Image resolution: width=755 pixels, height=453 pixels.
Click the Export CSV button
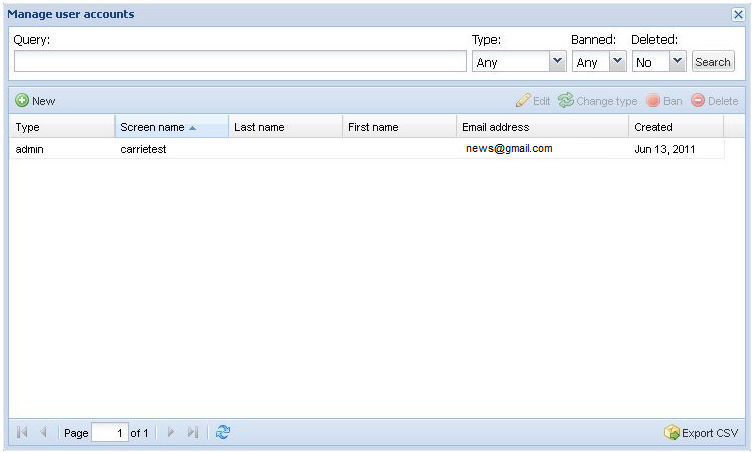tap(701, 432)
